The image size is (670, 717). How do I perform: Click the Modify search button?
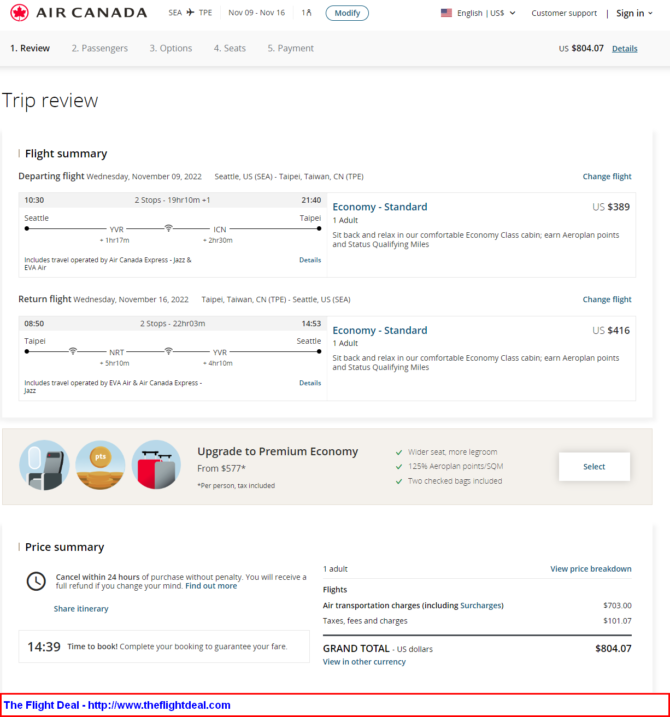(x=347, y=13)
